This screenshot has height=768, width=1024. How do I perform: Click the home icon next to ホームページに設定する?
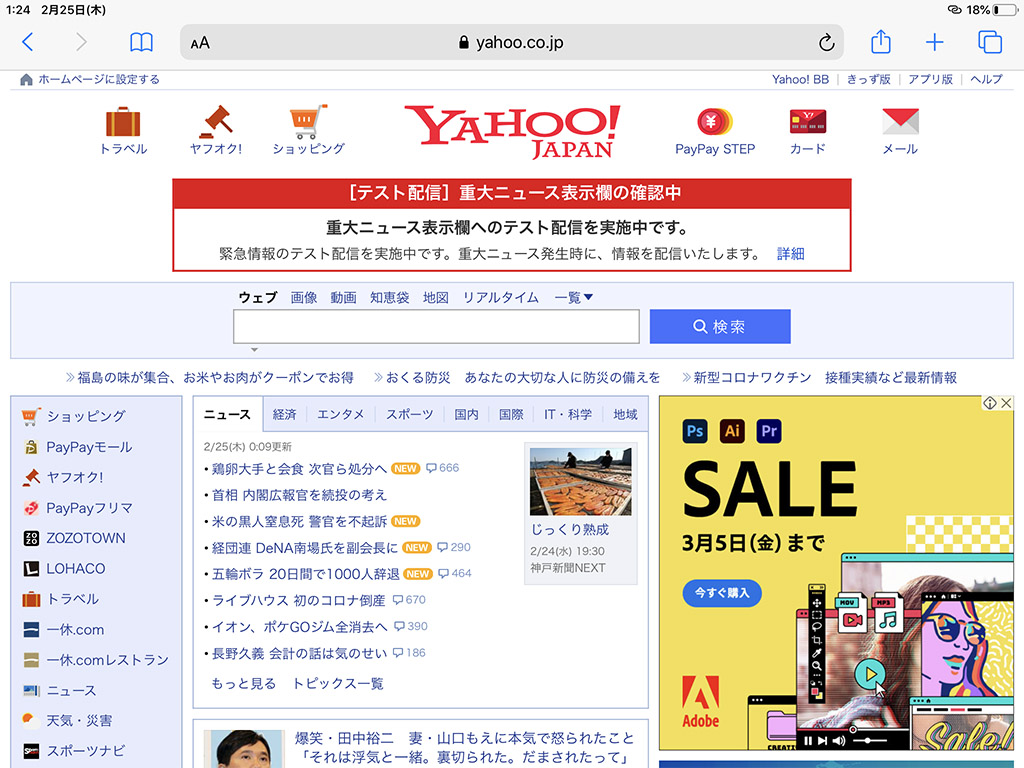(x=26, y=80)
